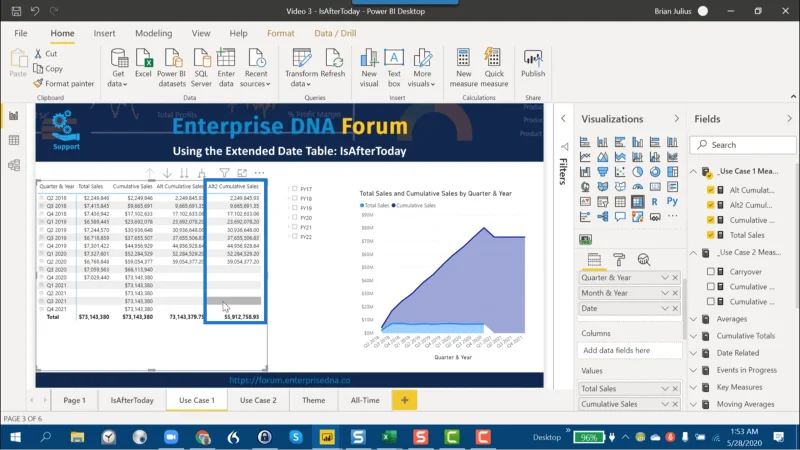
Task: Open Quick measure
Action: tap(493, 67)
